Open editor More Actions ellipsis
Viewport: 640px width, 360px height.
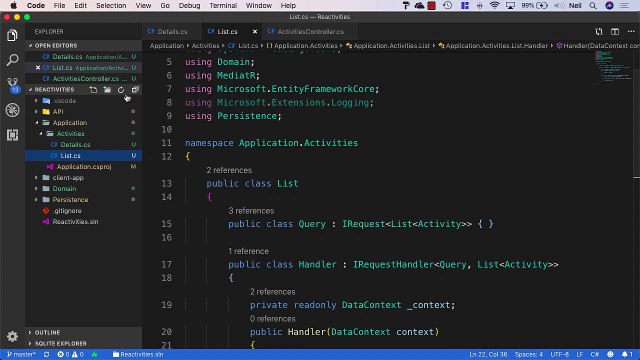coord(631,31)
